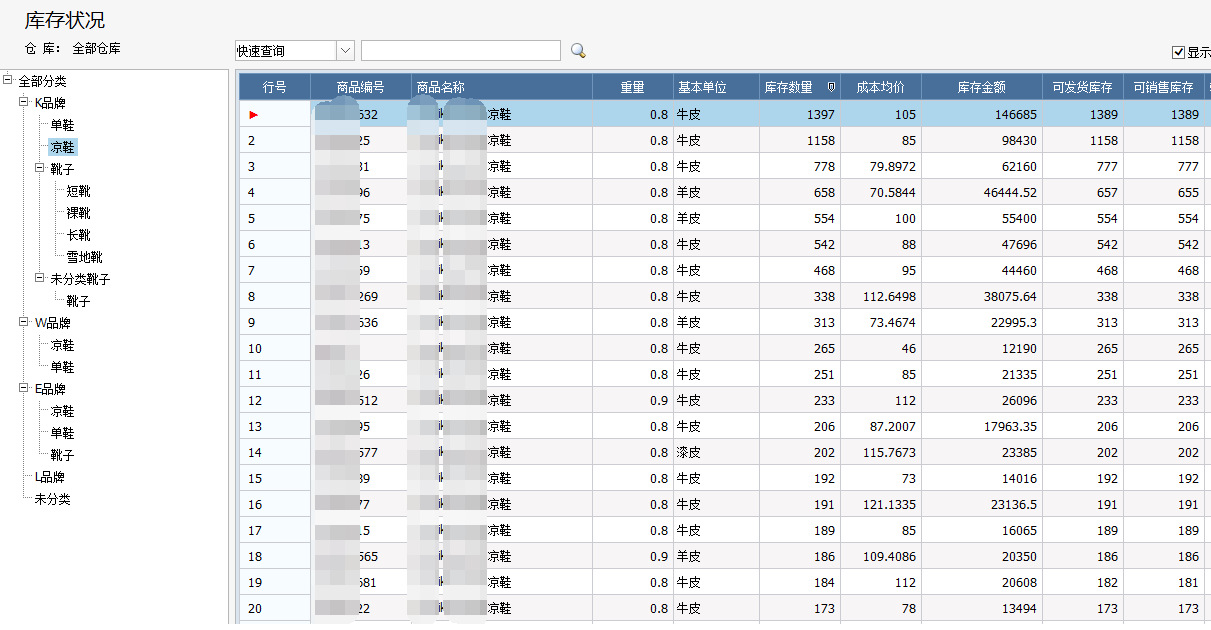Click cost average 79.8972 cell
1211x630 pixels.
(x=881, y=167)
